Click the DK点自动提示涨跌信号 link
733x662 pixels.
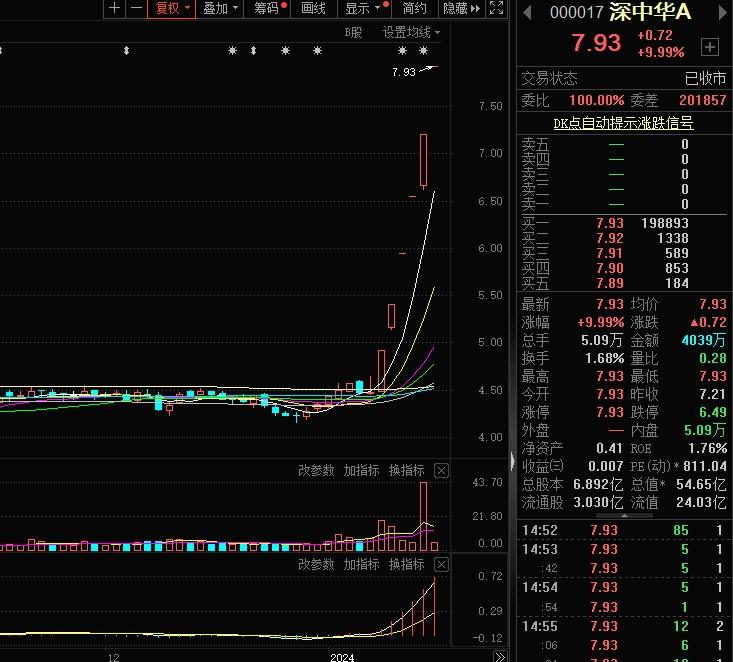pyautogui.click(x=623, y=123)
